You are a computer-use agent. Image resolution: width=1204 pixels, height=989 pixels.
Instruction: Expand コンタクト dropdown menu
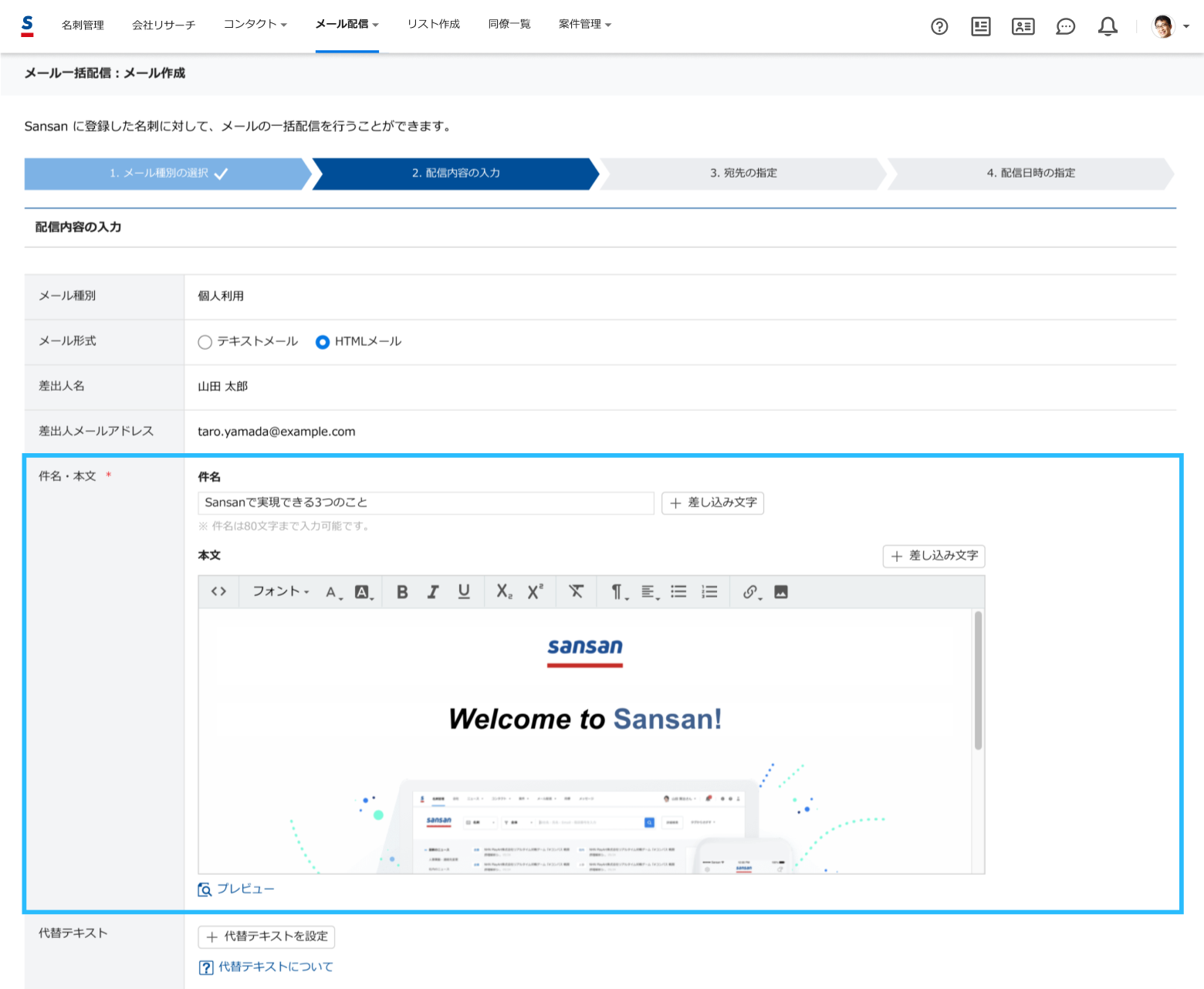click(255, 25)
